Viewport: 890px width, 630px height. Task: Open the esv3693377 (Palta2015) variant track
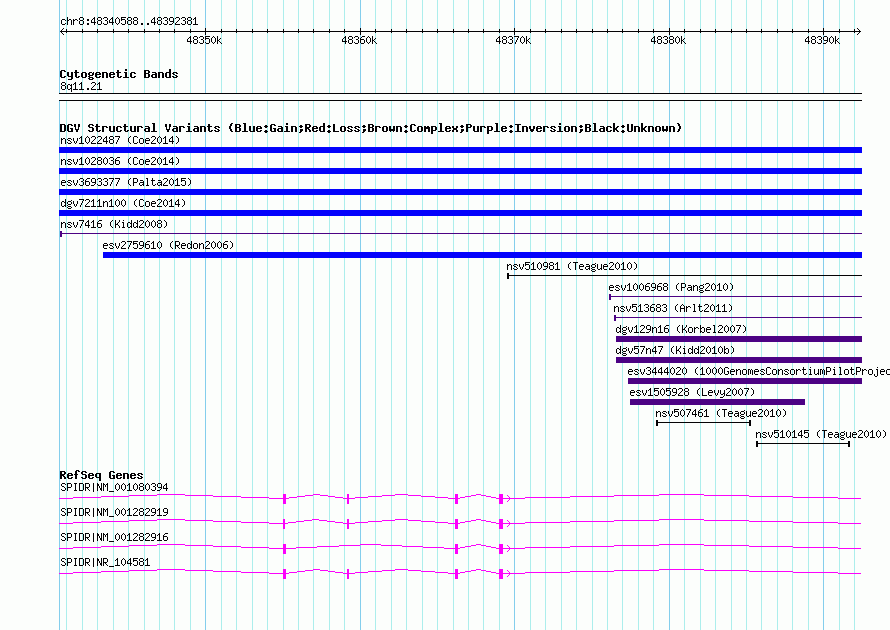tap(460, 192)
